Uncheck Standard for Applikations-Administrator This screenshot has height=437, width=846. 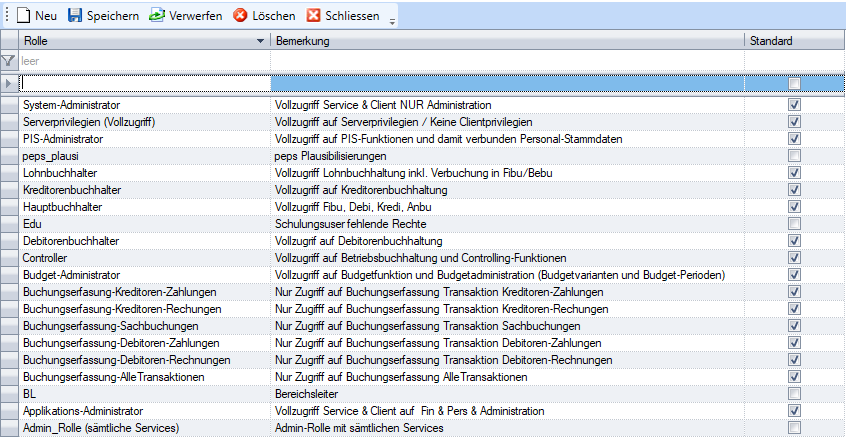794,411
